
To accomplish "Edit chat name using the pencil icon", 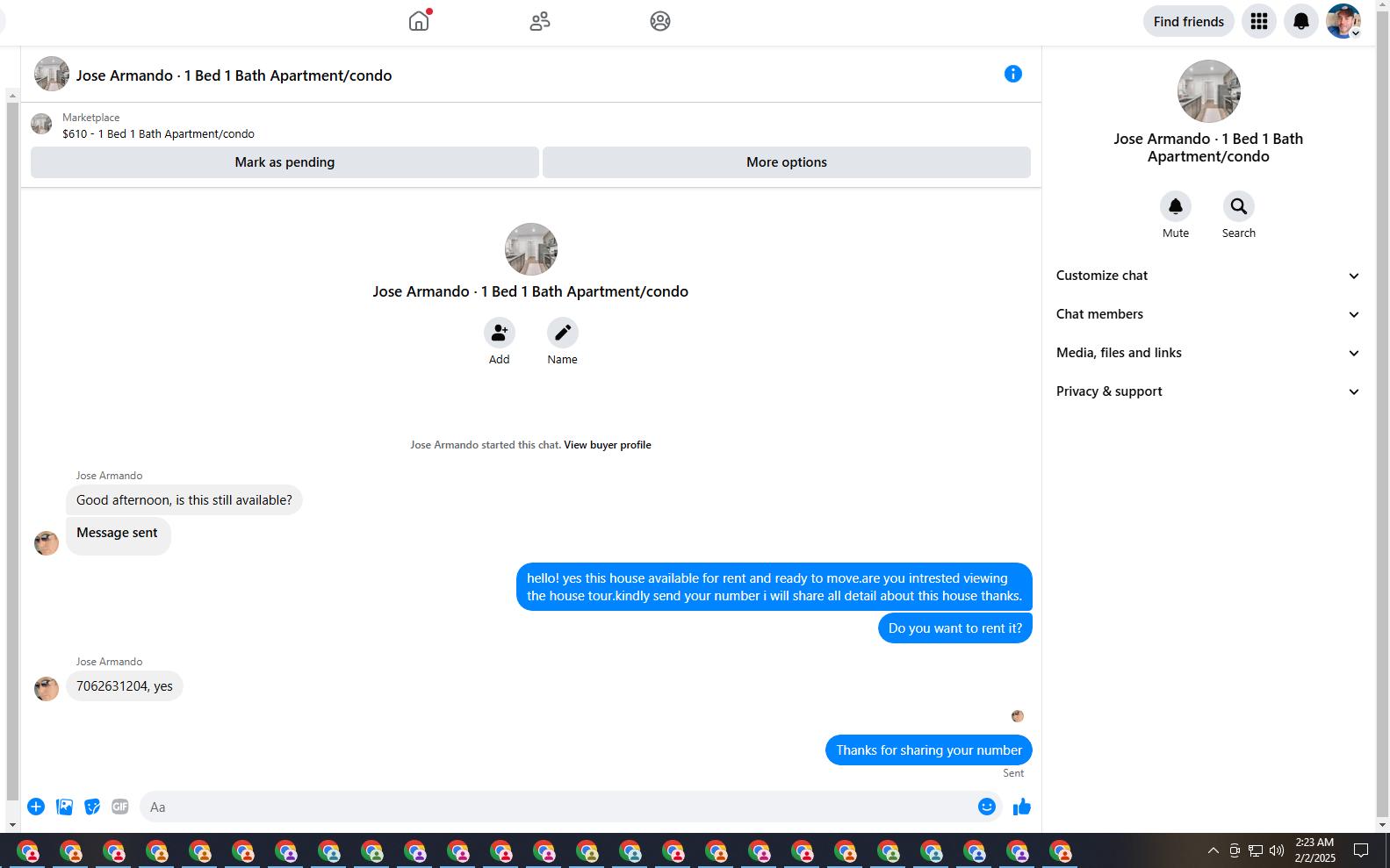I will click(563, 333).
